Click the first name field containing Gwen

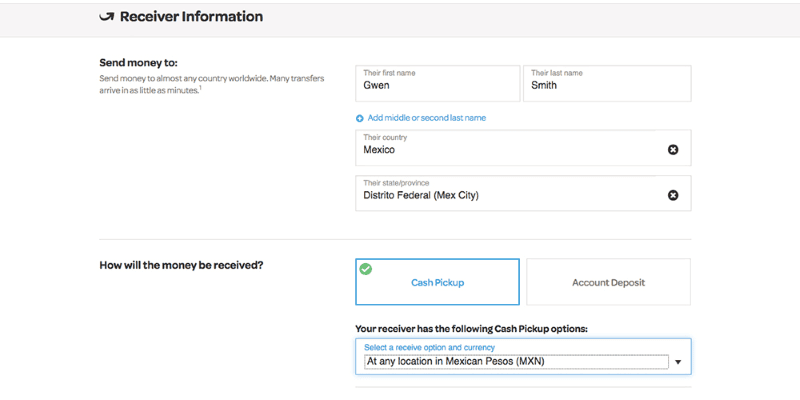[x=437, y=84]
